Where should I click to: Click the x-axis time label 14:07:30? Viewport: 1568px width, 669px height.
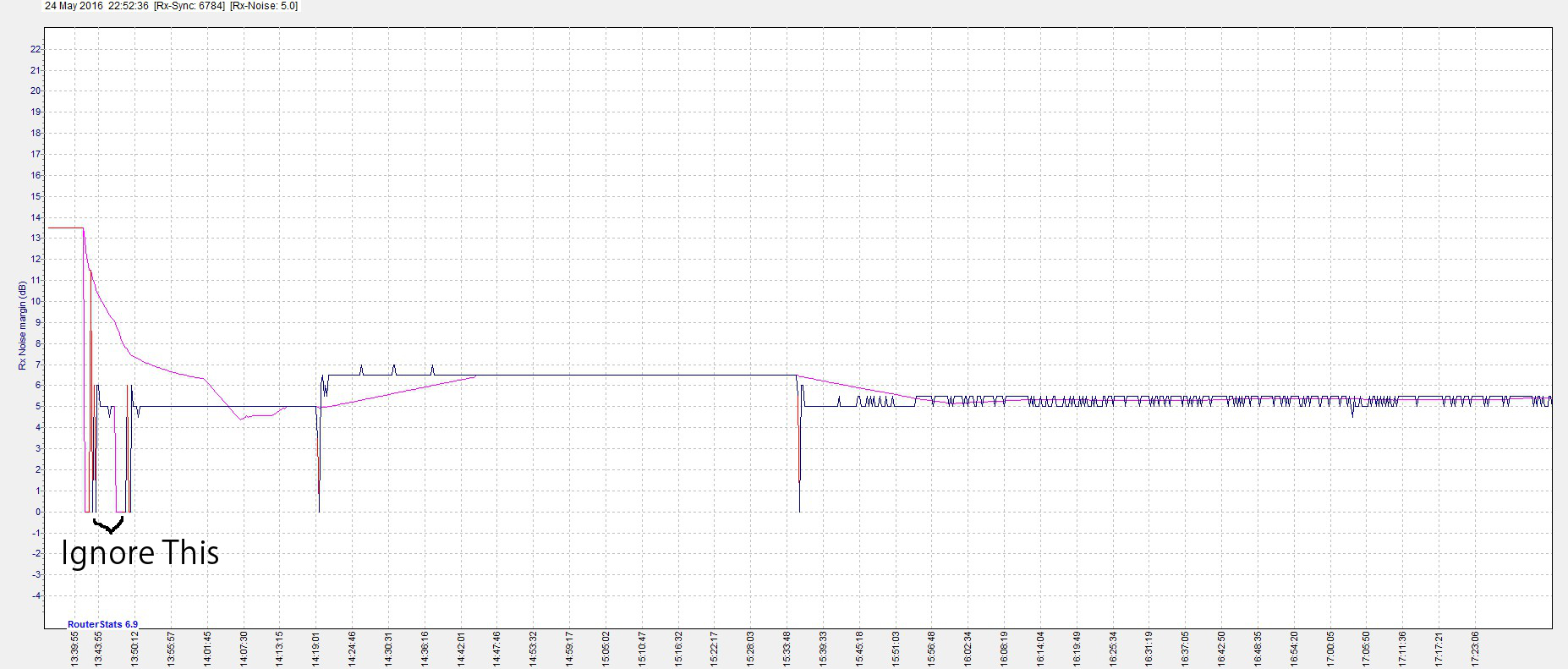(244, 650)
